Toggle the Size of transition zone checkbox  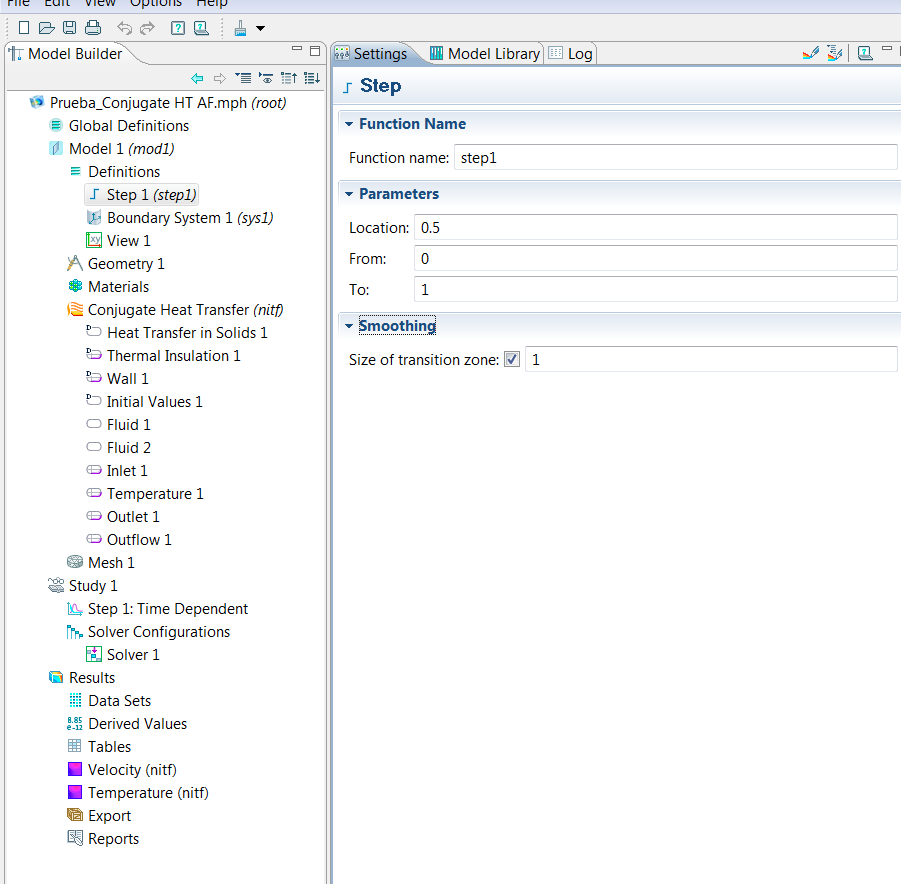(512, 360)
